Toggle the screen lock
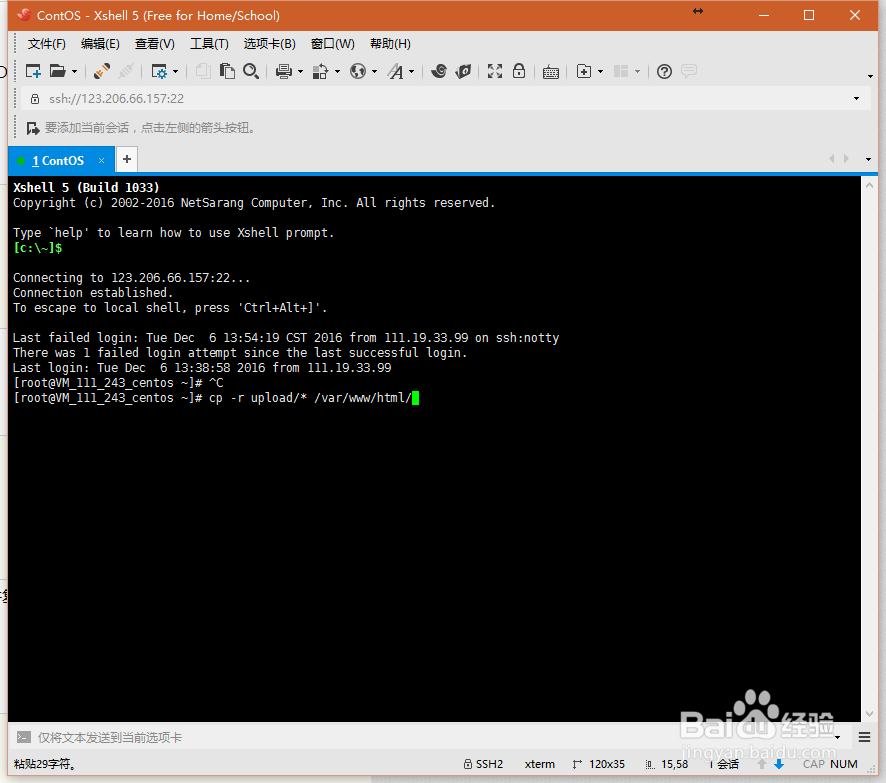Image resolution: width=886 pixels, height=783 pixels. coord(520,71)
